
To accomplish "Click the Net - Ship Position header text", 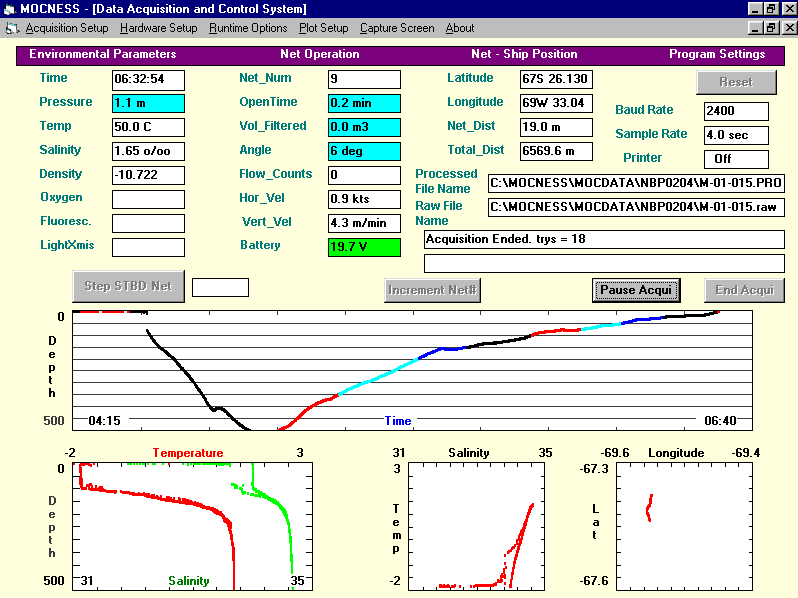I will click(x=524, y=54).
